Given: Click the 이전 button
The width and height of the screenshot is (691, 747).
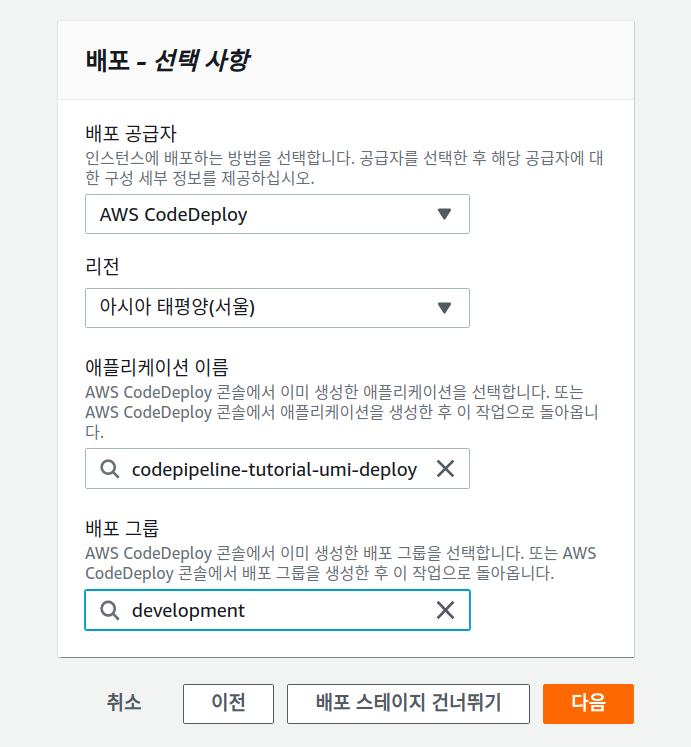Looking at the screenshot, I should pyautogui.click(x=228, y=704).
